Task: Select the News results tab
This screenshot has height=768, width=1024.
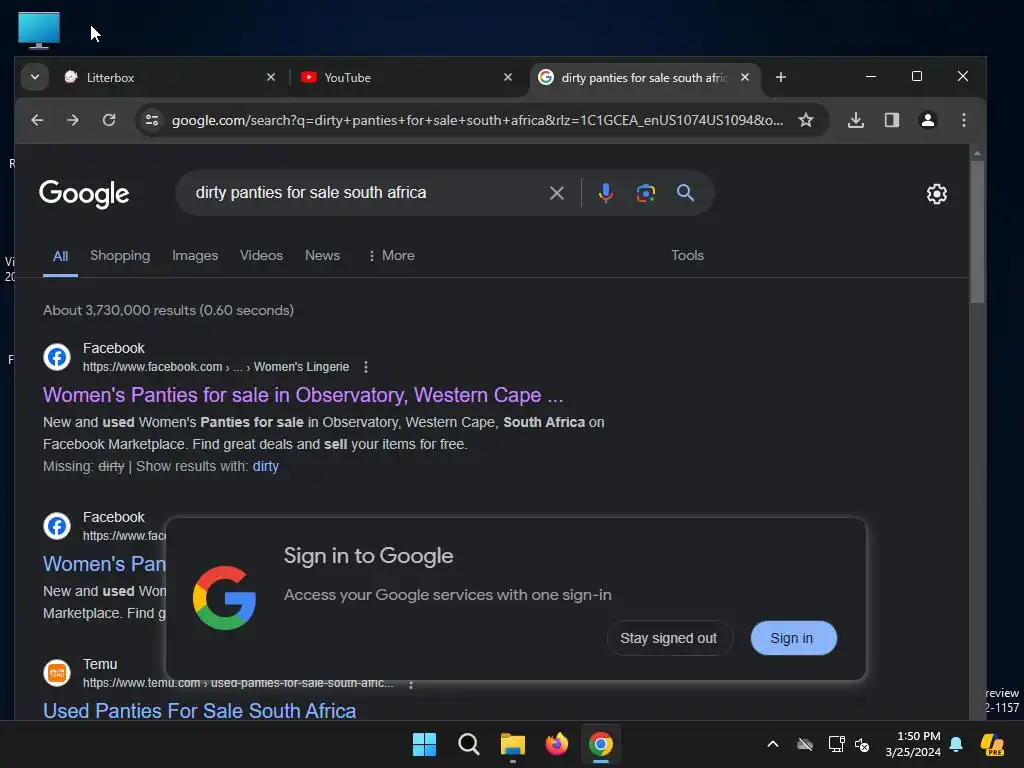Action: [x=323, y=255]
